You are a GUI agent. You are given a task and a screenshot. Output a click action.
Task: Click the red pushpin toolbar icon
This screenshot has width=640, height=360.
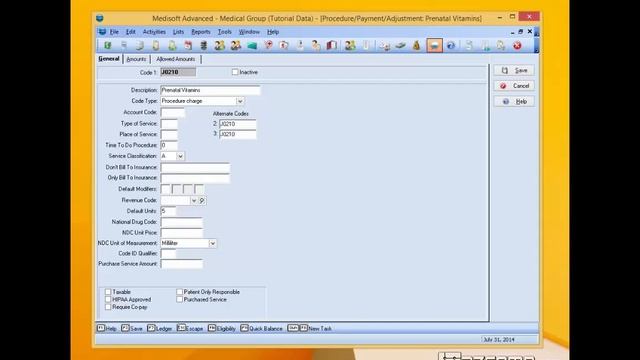coord(268,45)
